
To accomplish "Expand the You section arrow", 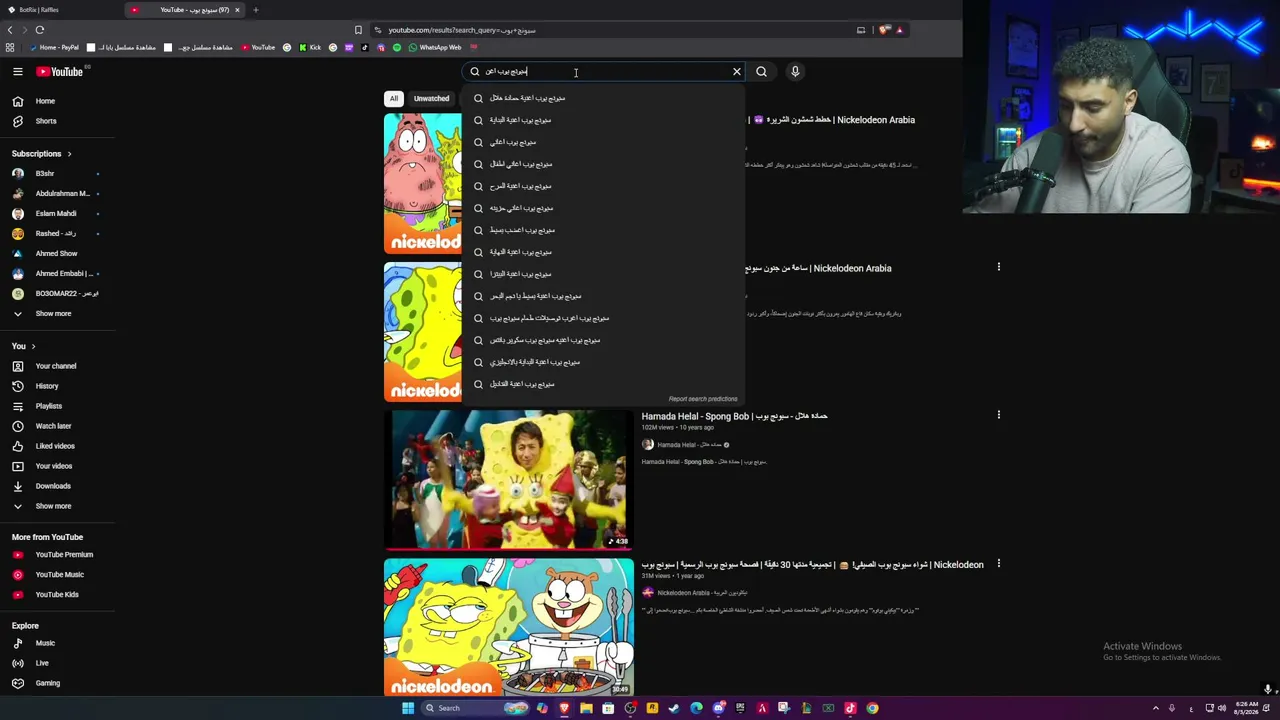I will tap(33, 346).
